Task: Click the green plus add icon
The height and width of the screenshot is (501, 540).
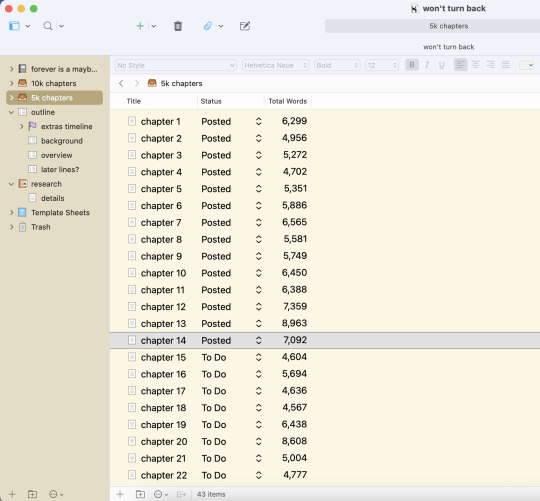Action: pos(140,26)
